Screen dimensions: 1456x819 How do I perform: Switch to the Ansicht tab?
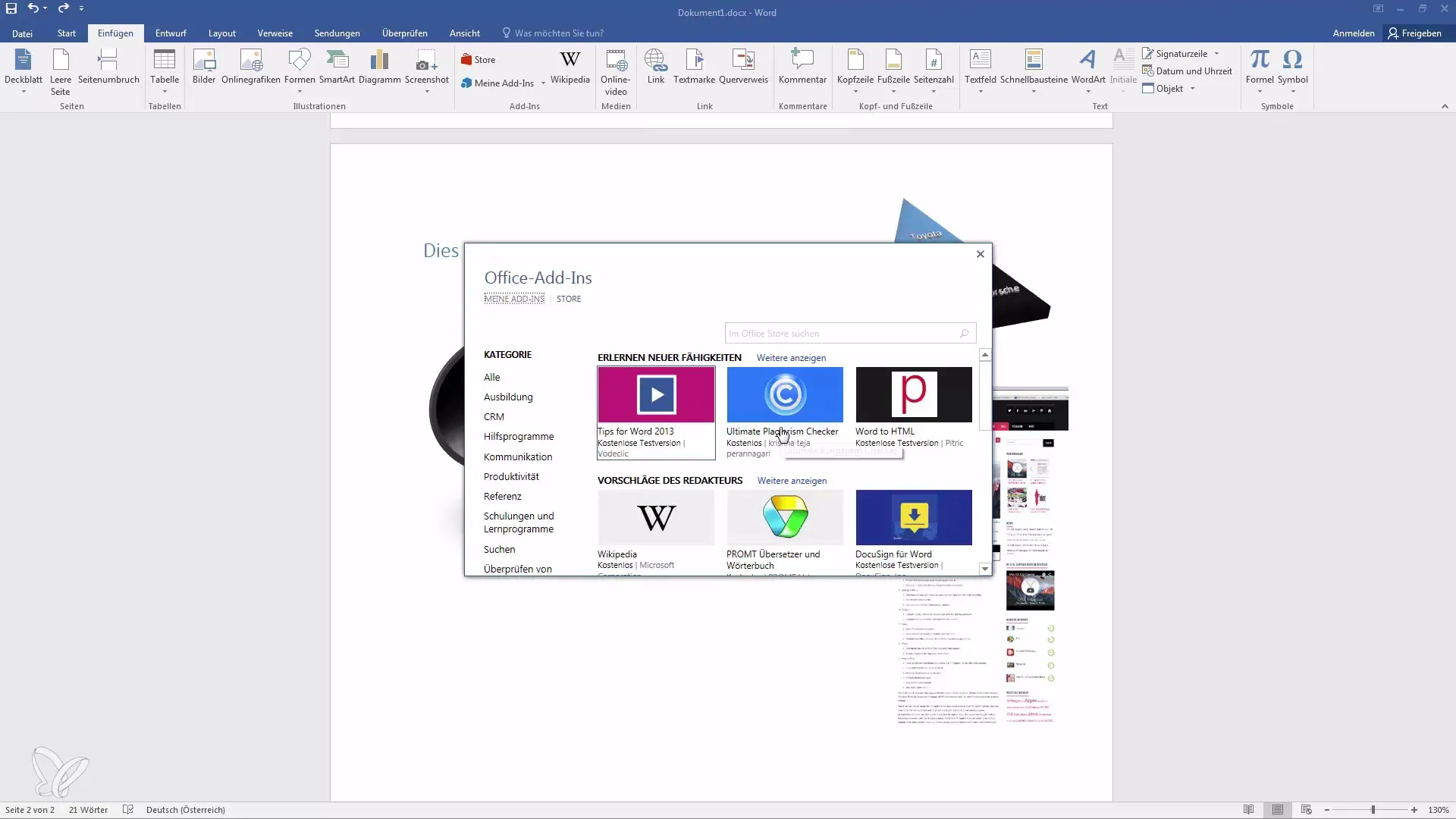pos(465,33)
